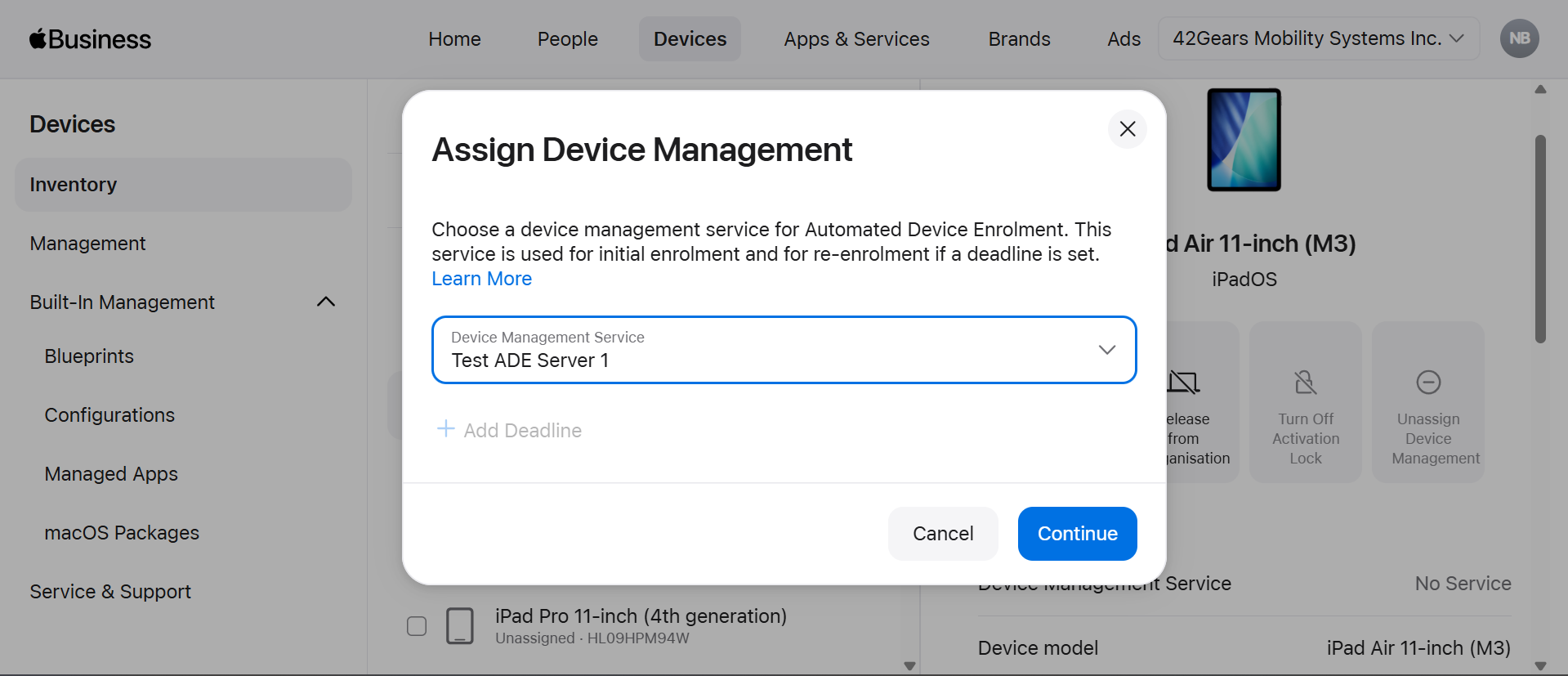Collapse the Built-In Management section

click(326, 302)
